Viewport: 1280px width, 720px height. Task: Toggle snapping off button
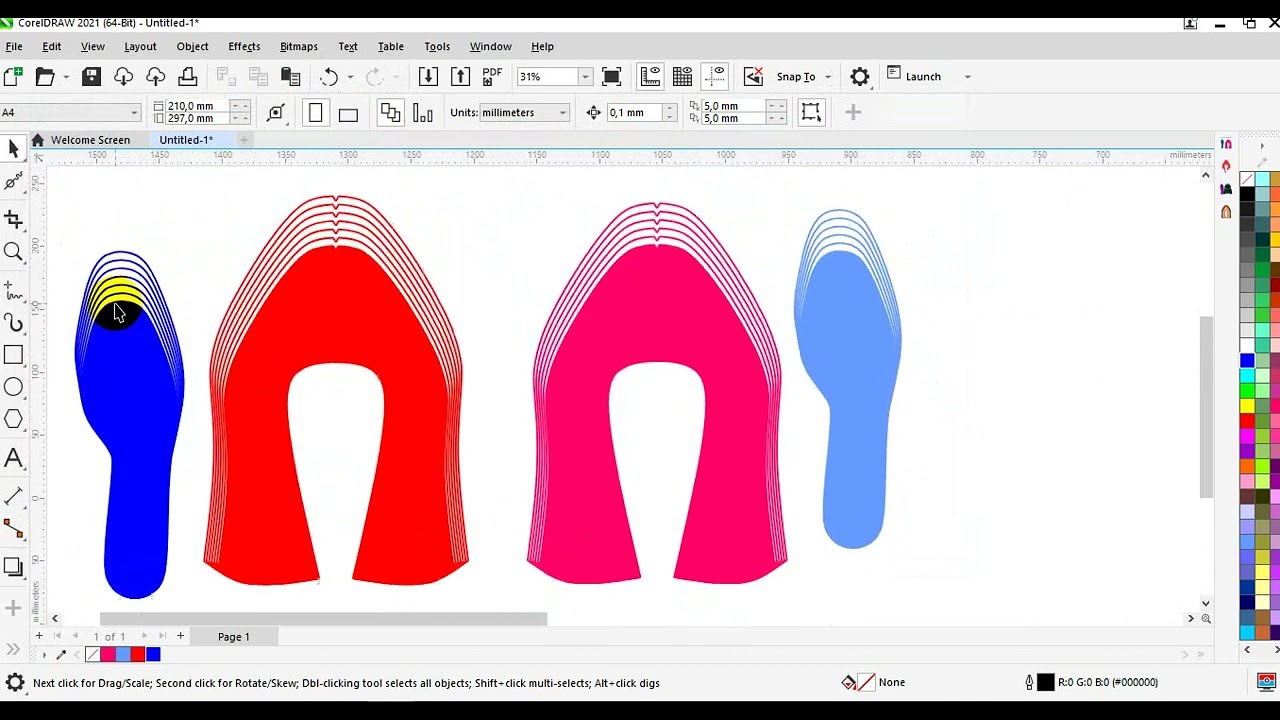(x=753, y=76)
